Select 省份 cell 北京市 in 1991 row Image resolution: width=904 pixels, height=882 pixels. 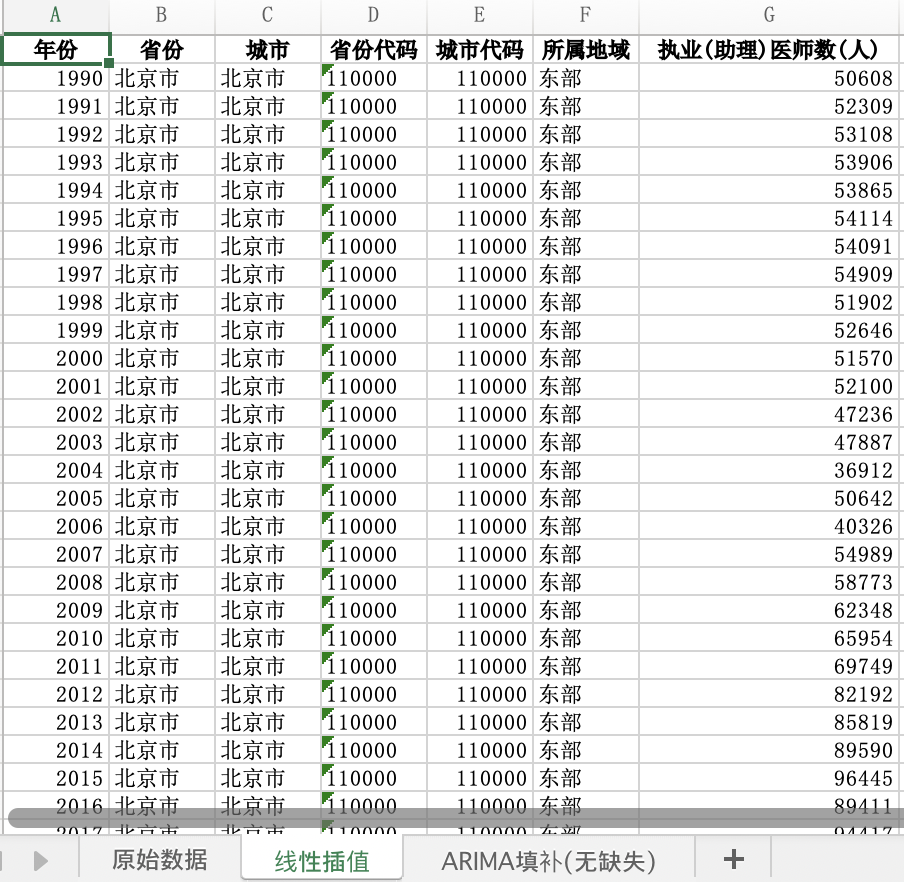(161, 107)
